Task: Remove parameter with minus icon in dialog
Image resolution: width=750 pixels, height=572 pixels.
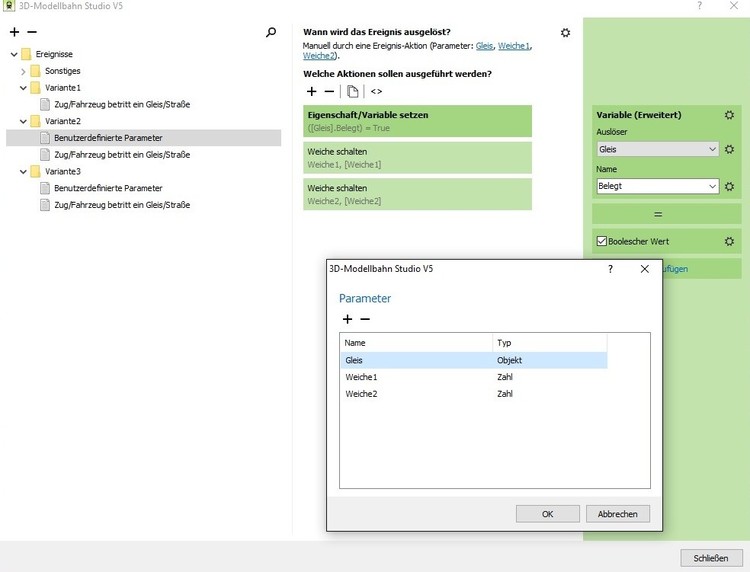Action: coord(365,319)
